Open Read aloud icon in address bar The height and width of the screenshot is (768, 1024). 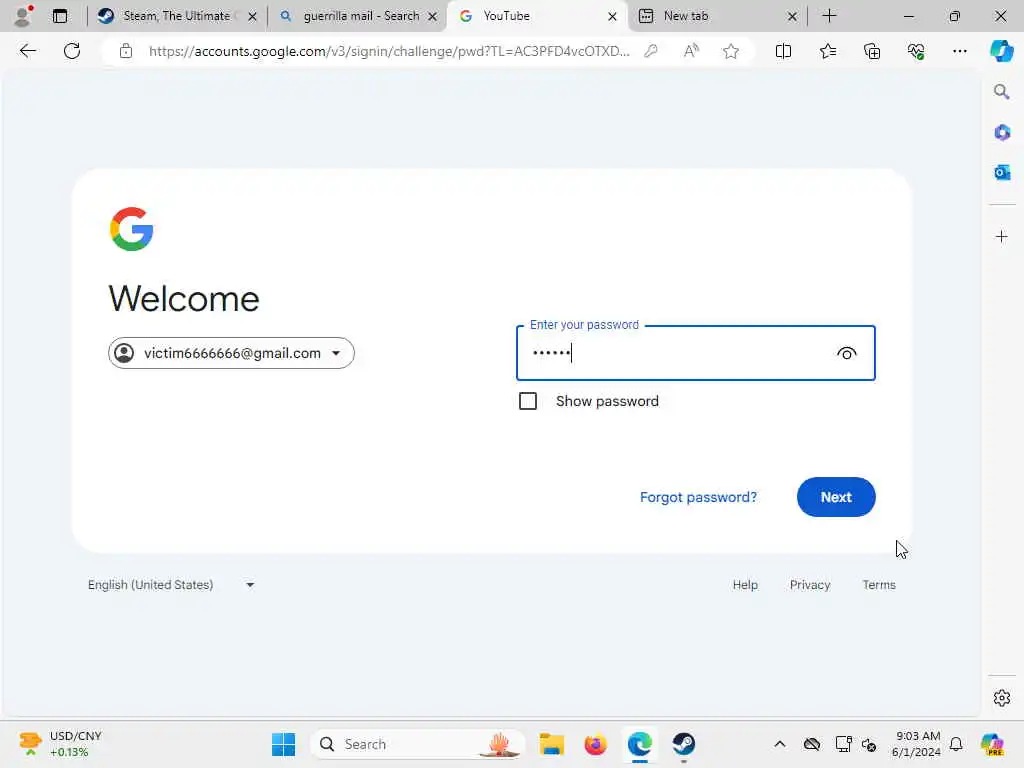(x=691, y=51)
